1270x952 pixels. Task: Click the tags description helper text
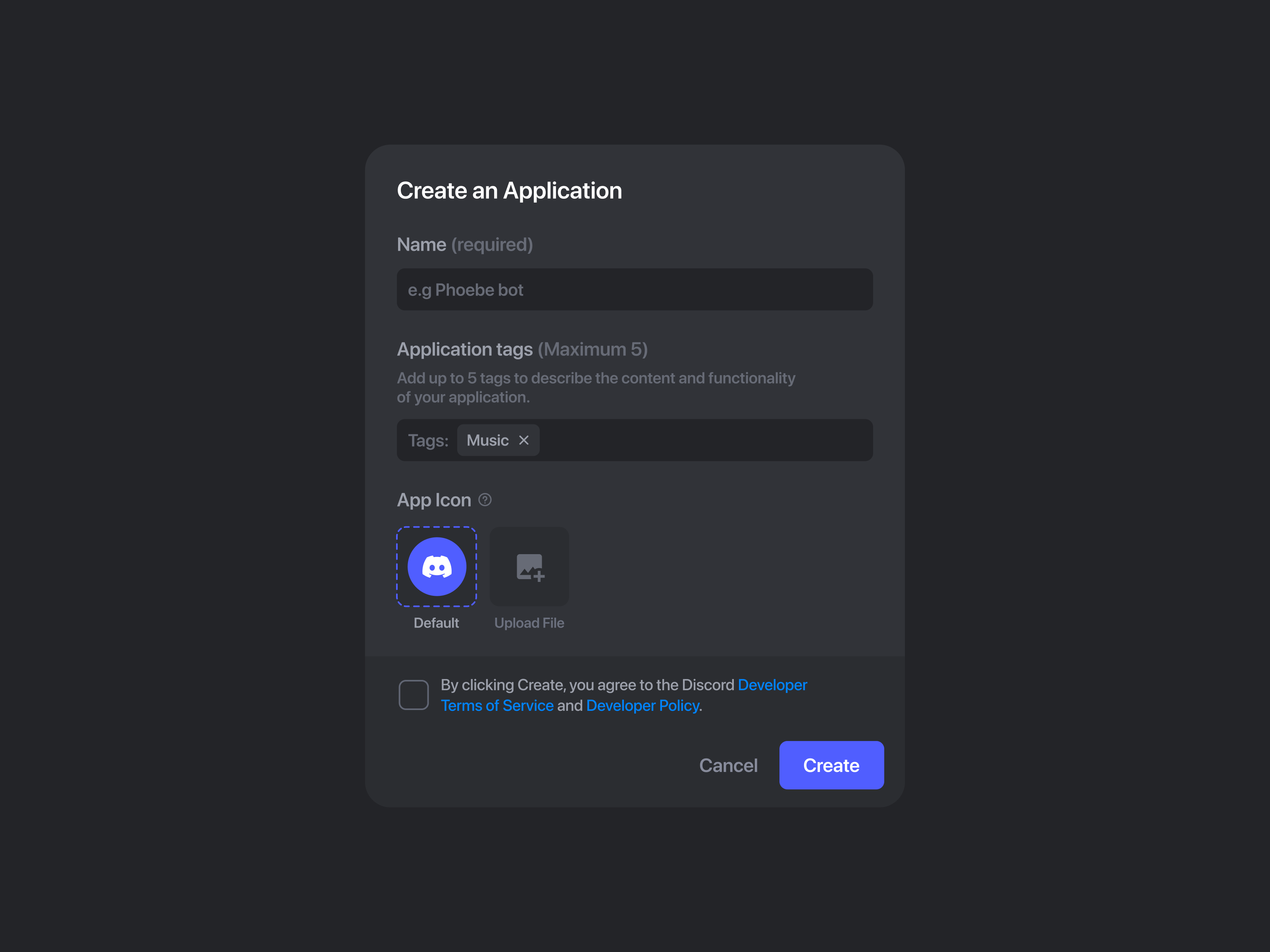[x=595, y=387]
